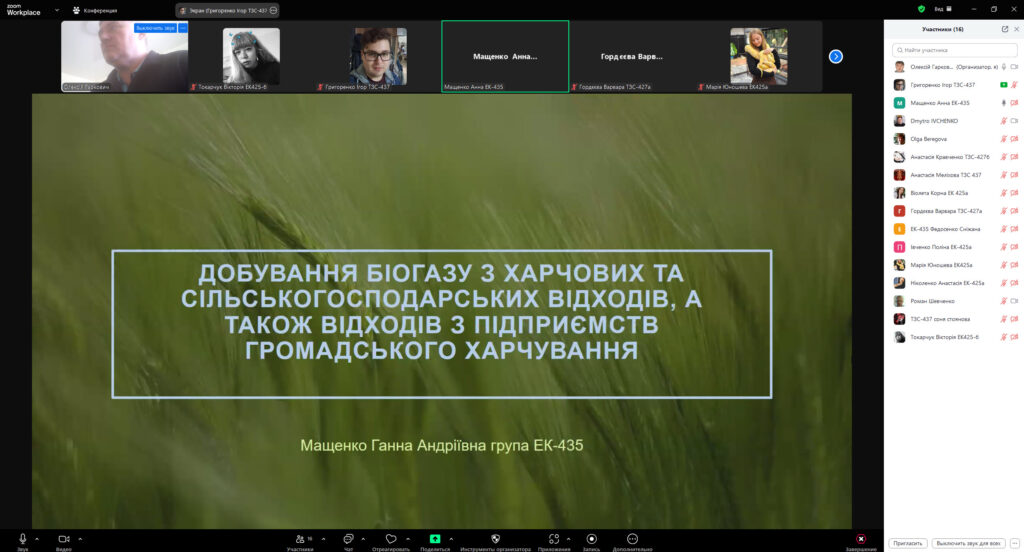Select participant ТЗС-437 соня стоянова
Image resolution: width=1024 pixels, height=552 pixels.
tap(954, 319)
